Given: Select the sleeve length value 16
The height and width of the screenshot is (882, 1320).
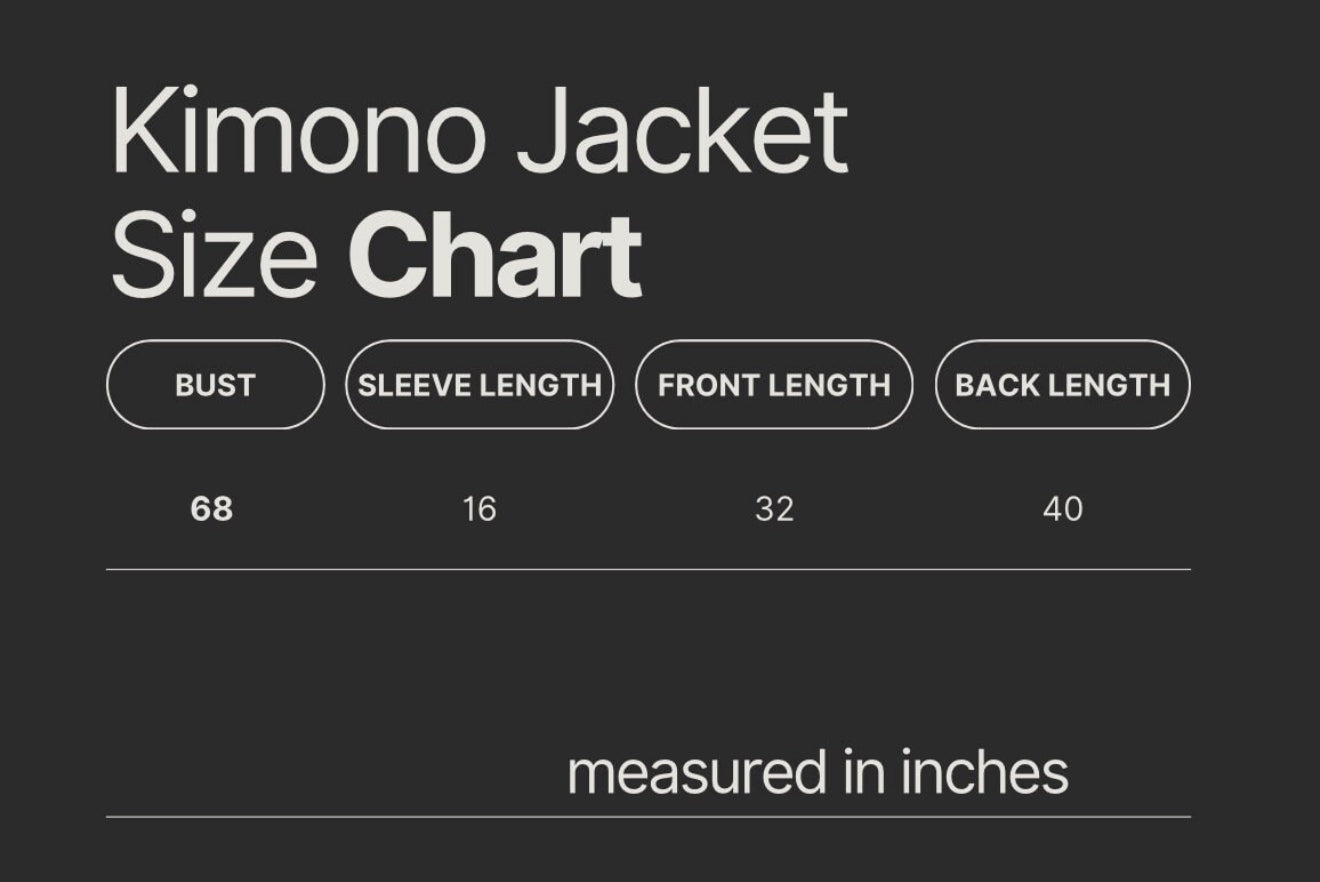Looking at the screenshot, I should (479, 509).
